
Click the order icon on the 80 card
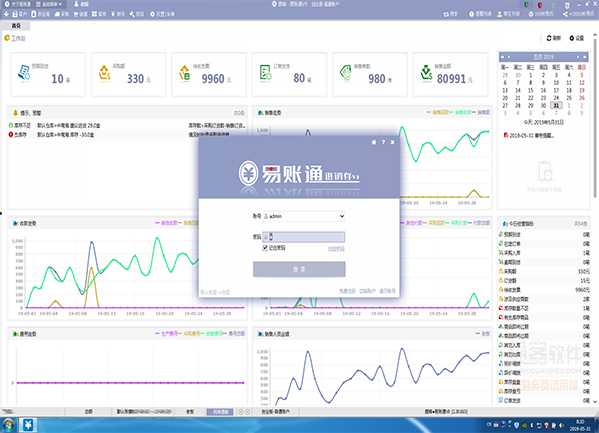tap(266, 73)
